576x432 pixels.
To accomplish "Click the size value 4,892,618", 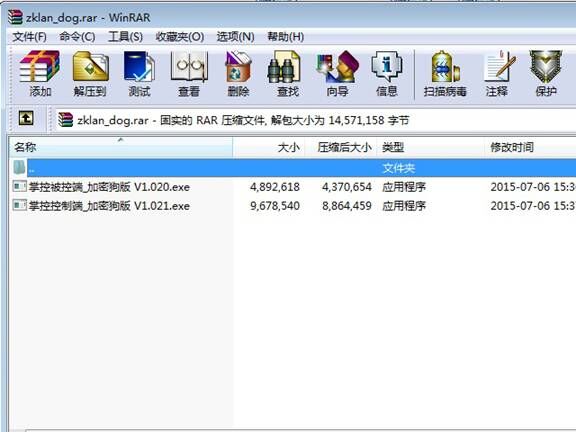I will pyautogui.click(x=275, y=187).
